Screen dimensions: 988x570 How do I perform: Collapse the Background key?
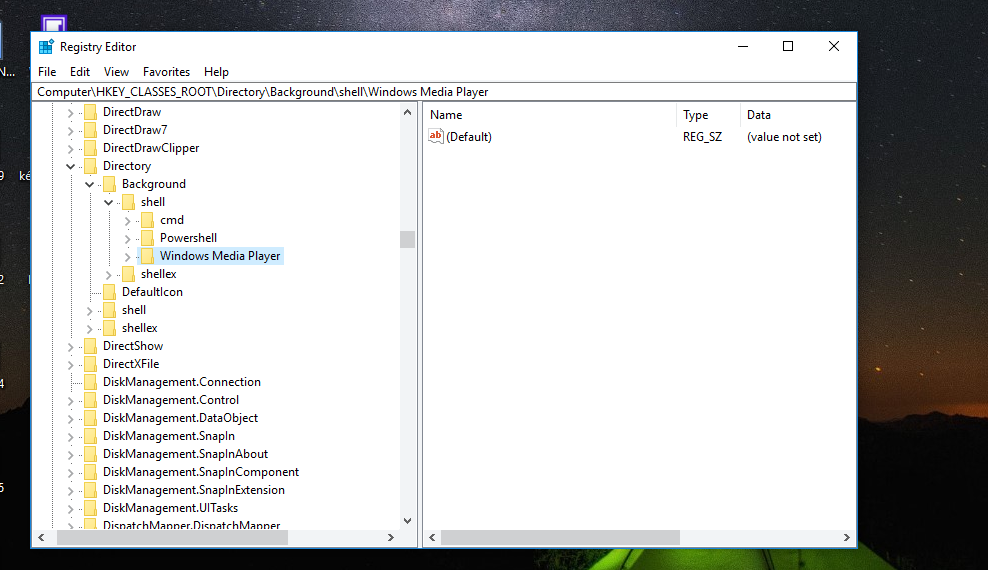[x=89, y=185]
